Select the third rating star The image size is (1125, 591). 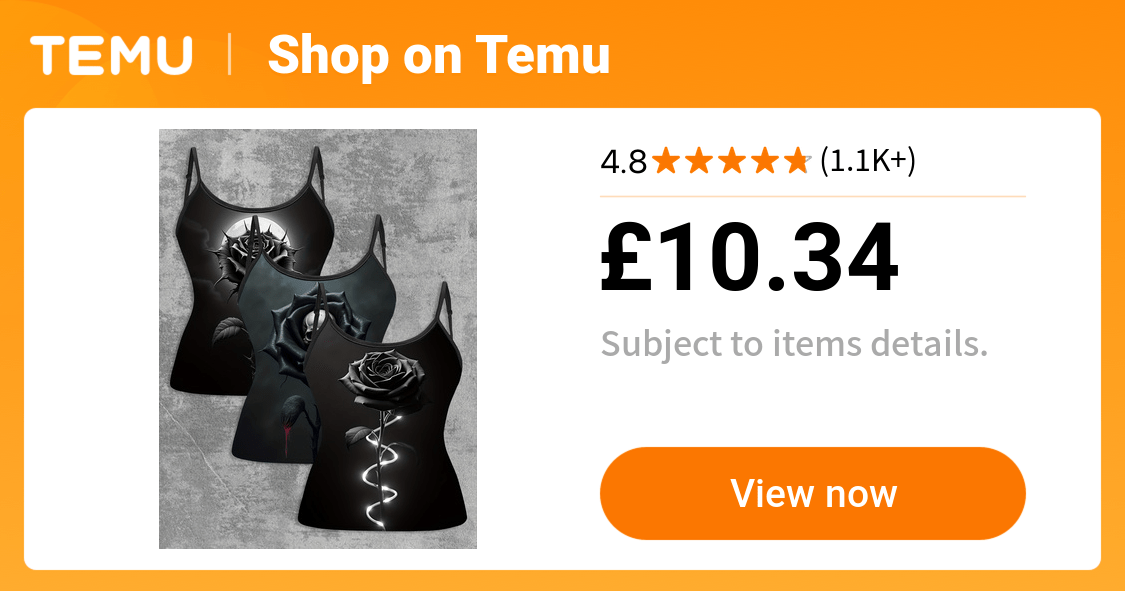[732, 161]
